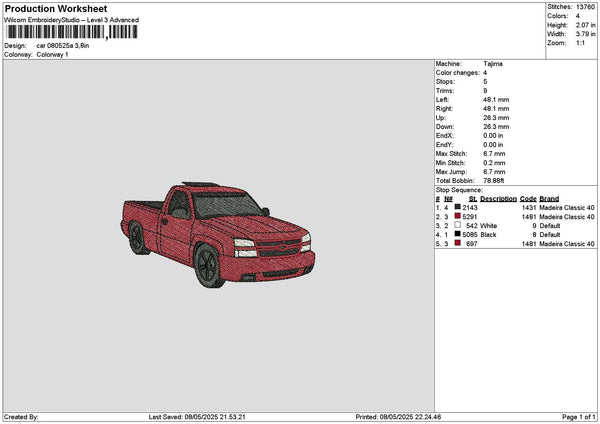Click the Down value '26.3 mm'
600x424 pixels.
click(x=496, y=127)
